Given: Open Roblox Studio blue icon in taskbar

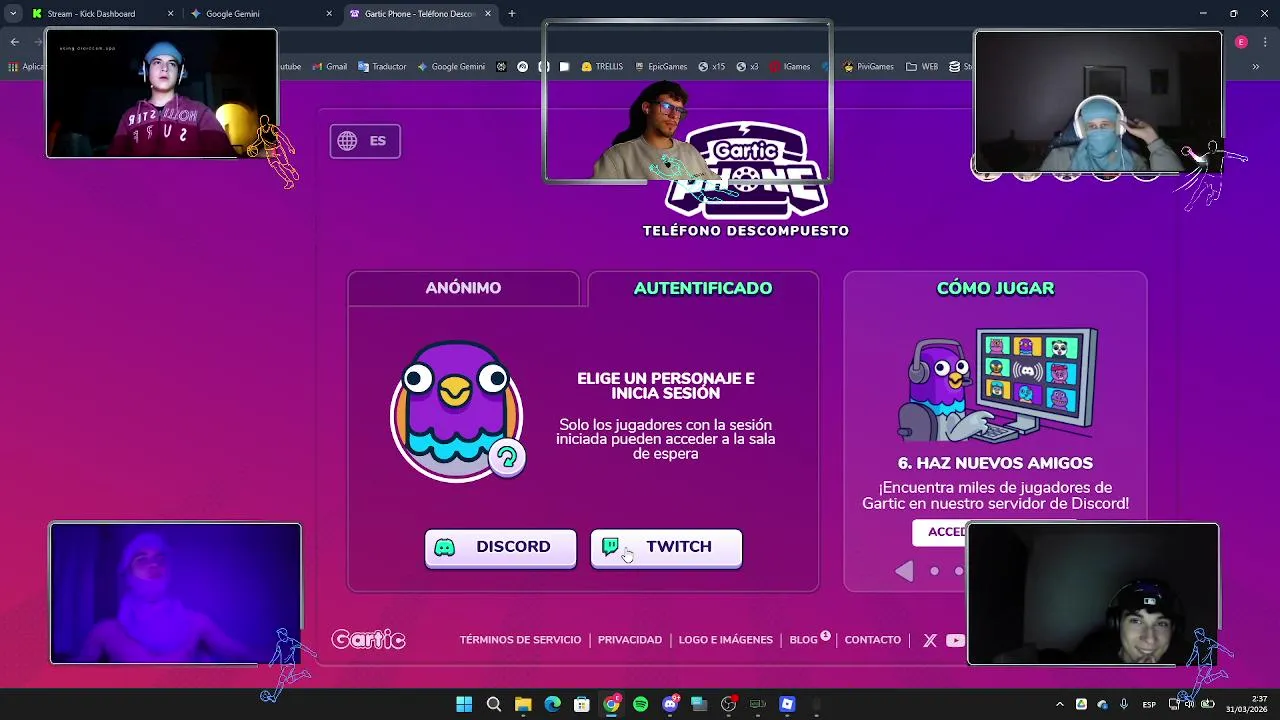Looking at the screenshot, I should (787, 704).
